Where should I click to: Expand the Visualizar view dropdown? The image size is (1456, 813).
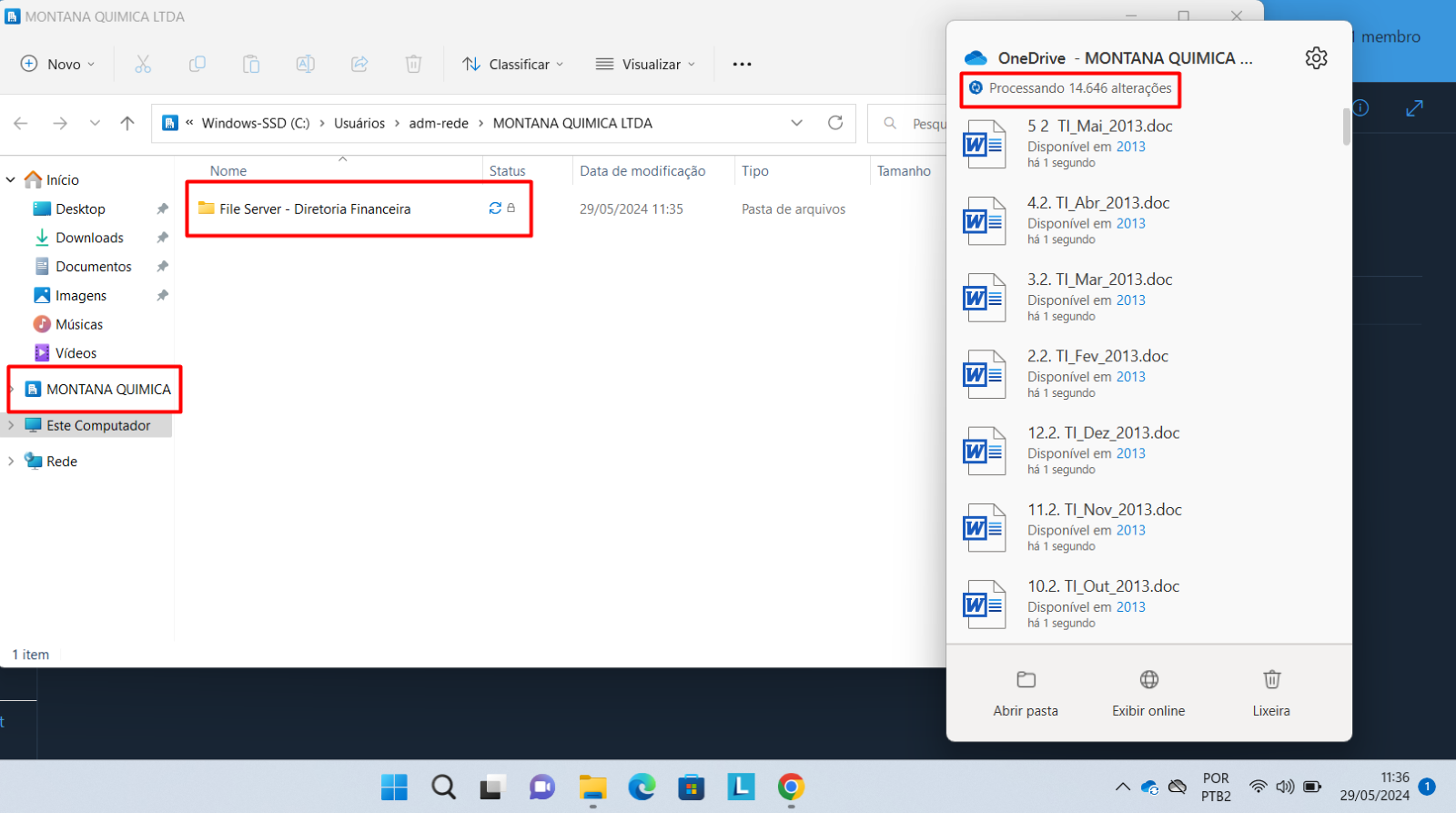(645, 64)
